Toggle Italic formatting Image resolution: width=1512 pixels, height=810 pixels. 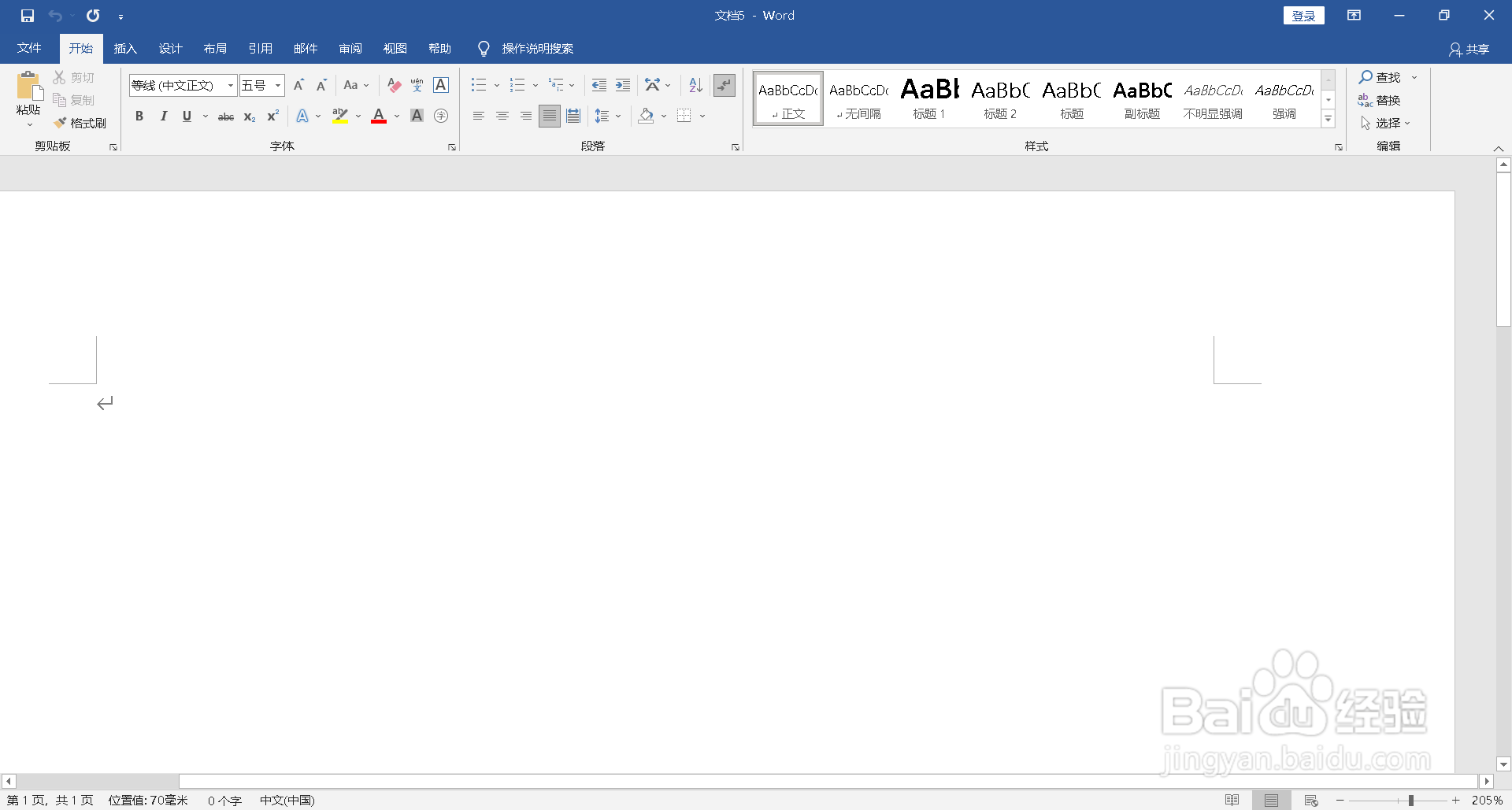(163, 116)
